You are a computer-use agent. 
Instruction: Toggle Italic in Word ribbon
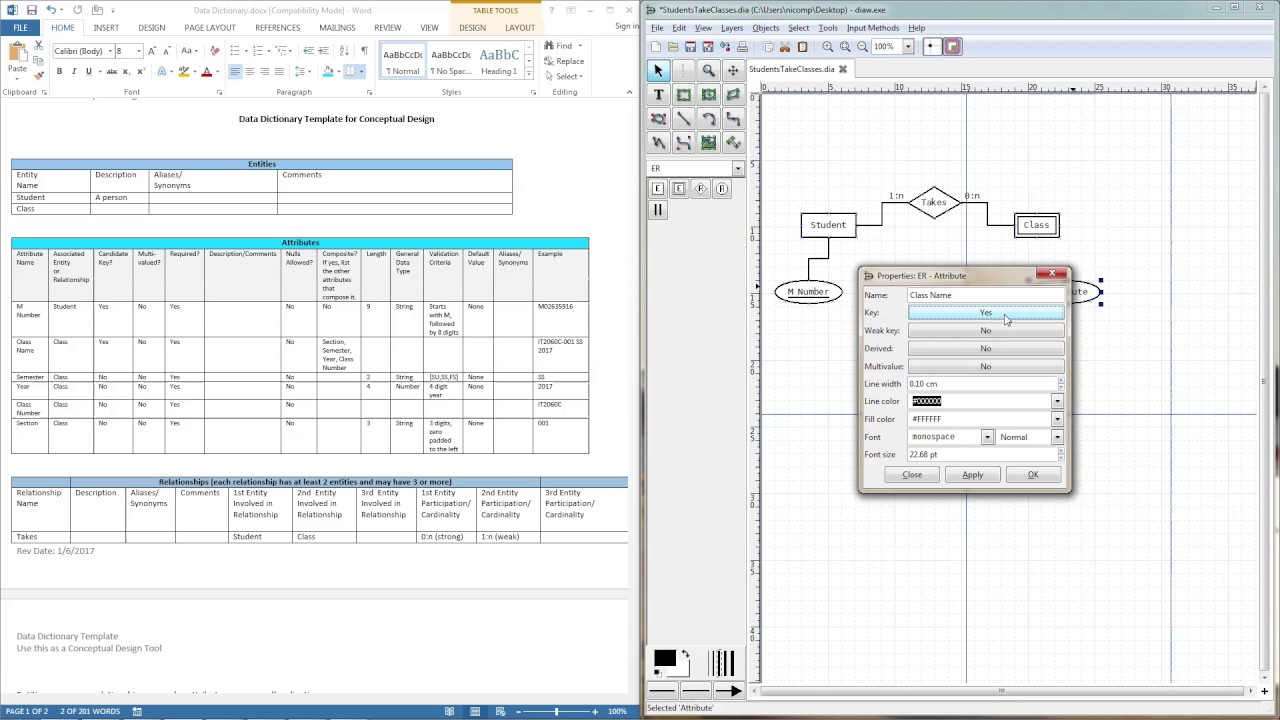tap(74, 72)
